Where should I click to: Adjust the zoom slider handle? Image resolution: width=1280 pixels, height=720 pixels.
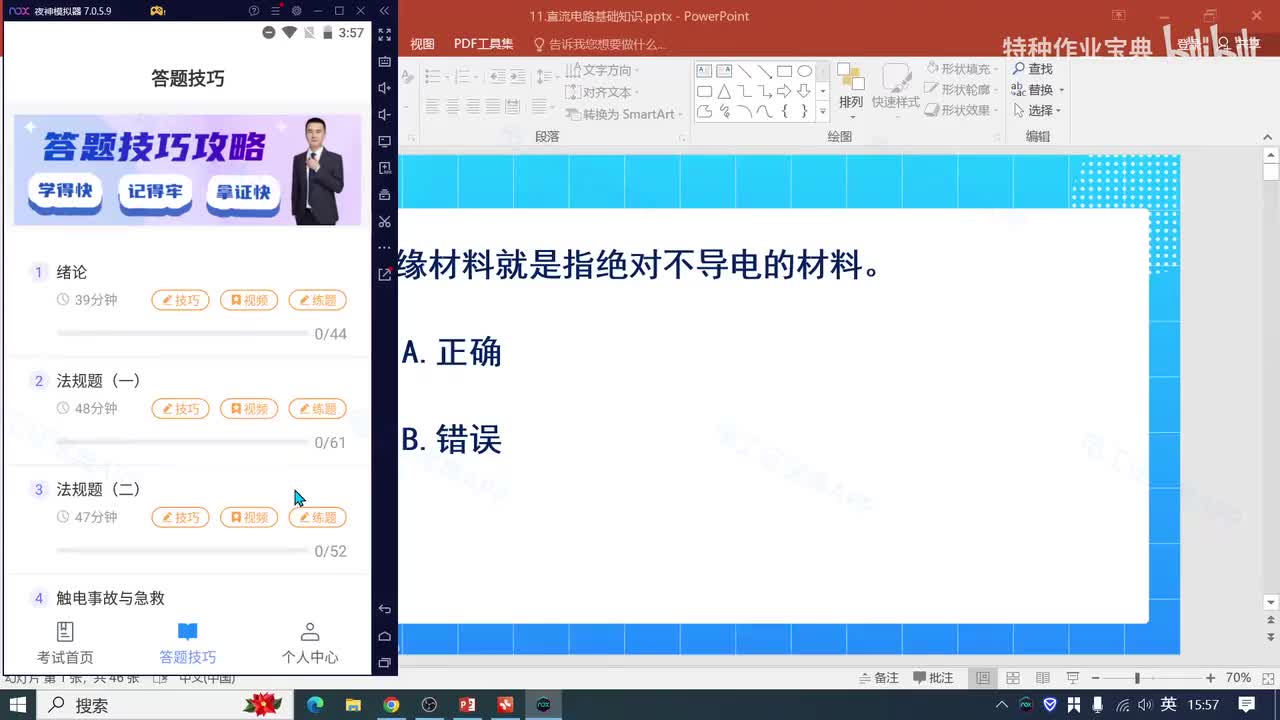[x=1137, y=678]
